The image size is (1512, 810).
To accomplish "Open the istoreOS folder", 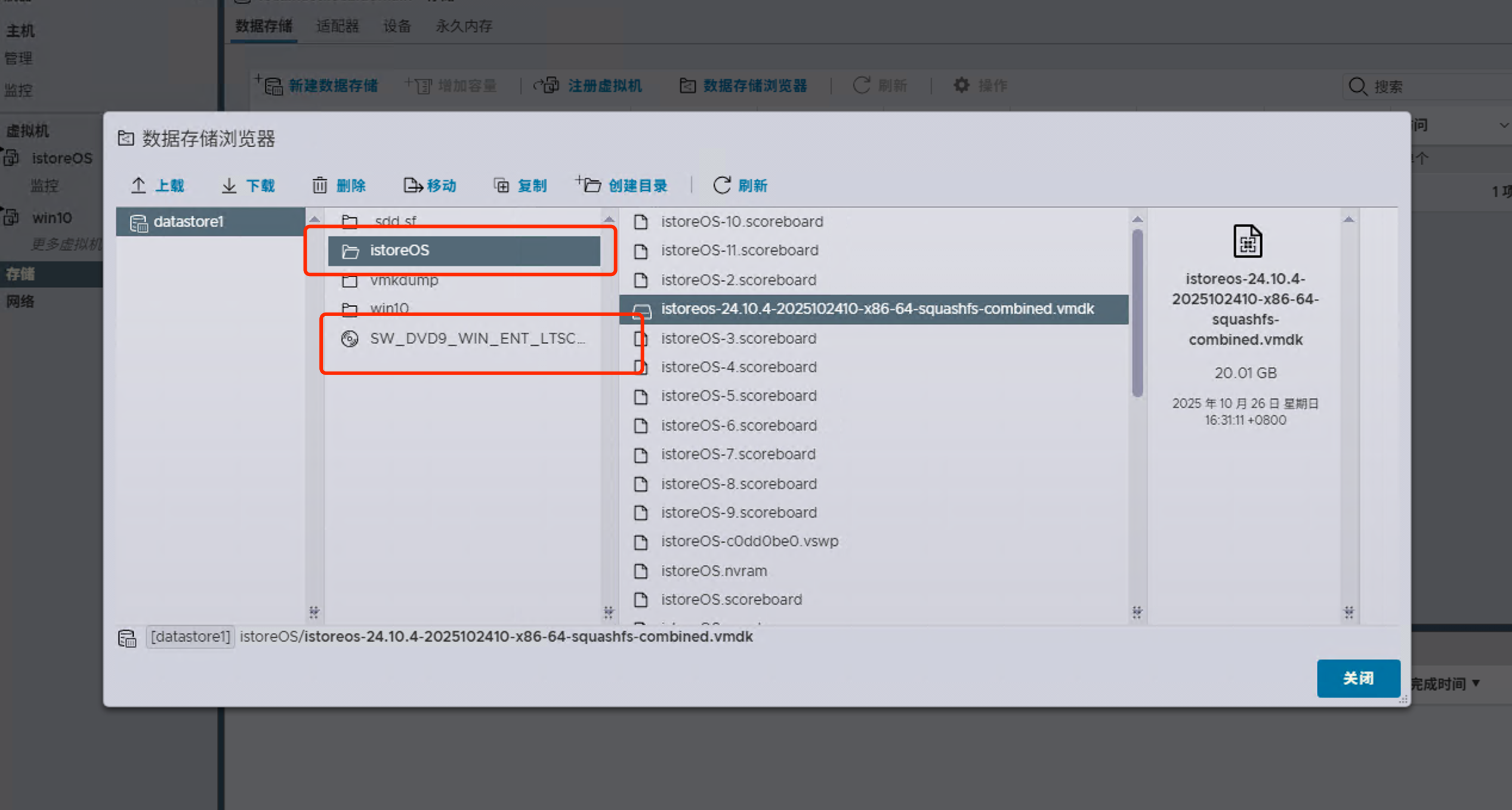I will pyautogui.click(x=399, y=251).
